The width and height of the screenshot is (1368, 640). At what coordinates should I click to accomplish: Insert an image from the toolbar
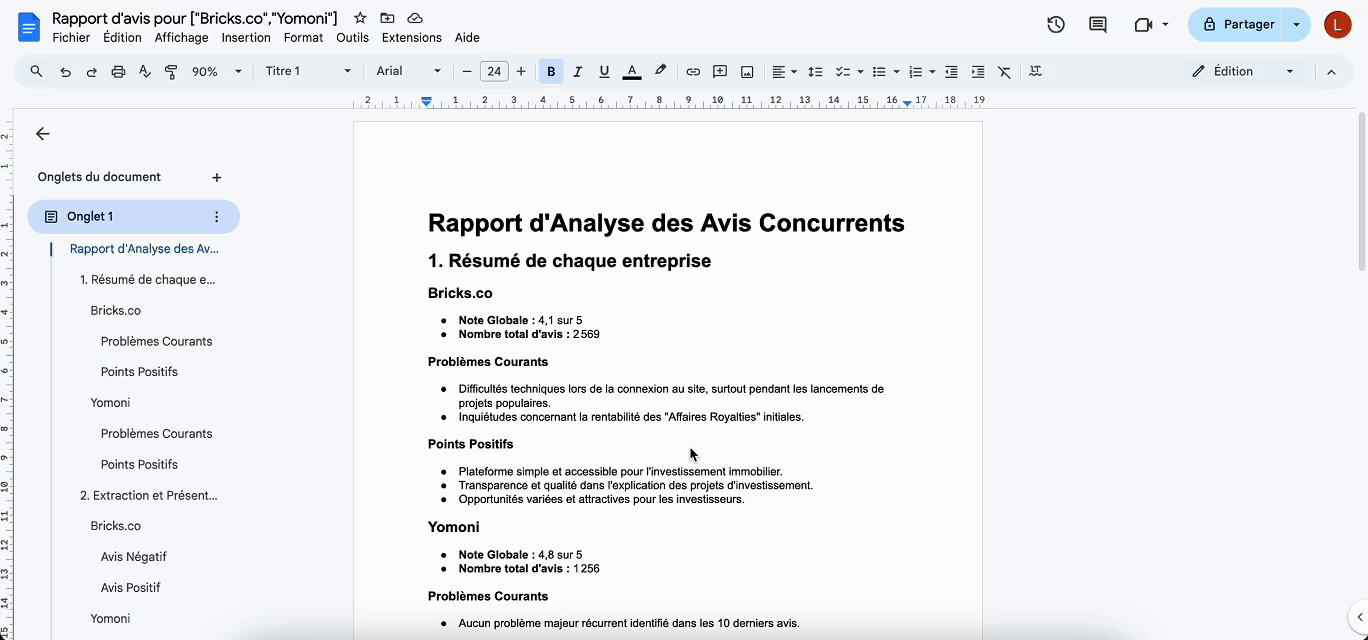(747, 71)
